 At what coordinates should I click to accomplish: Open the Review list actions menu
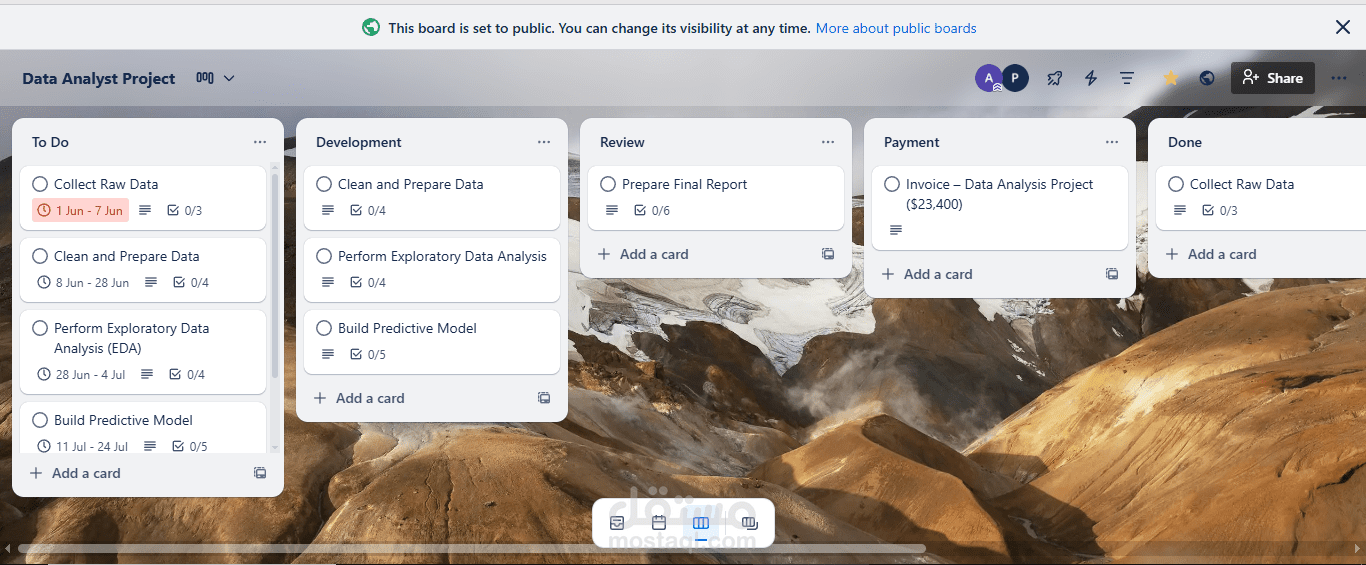point(828,142)
